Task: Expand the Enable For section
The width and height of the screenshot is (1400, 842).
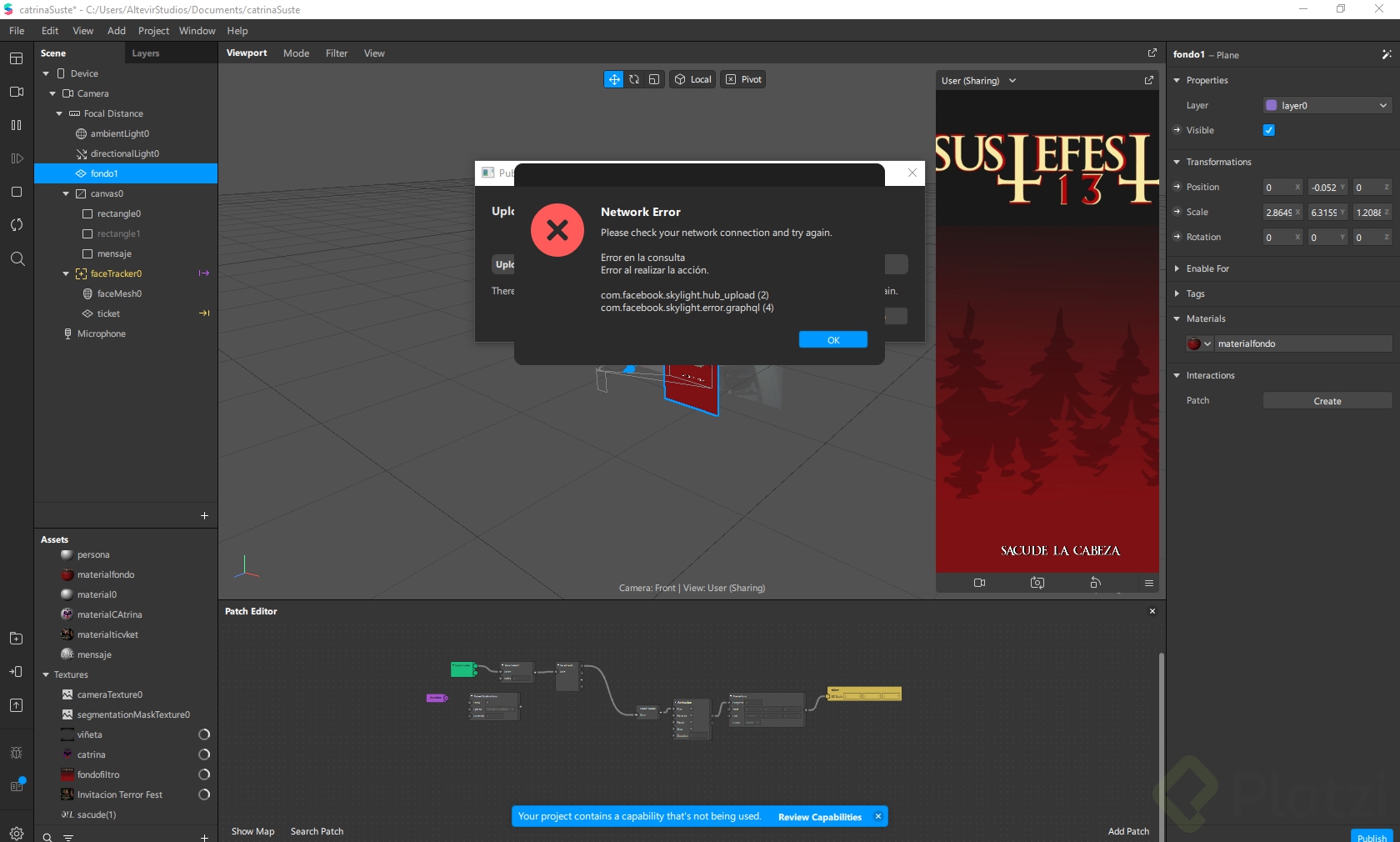Action: (1177, 268)
